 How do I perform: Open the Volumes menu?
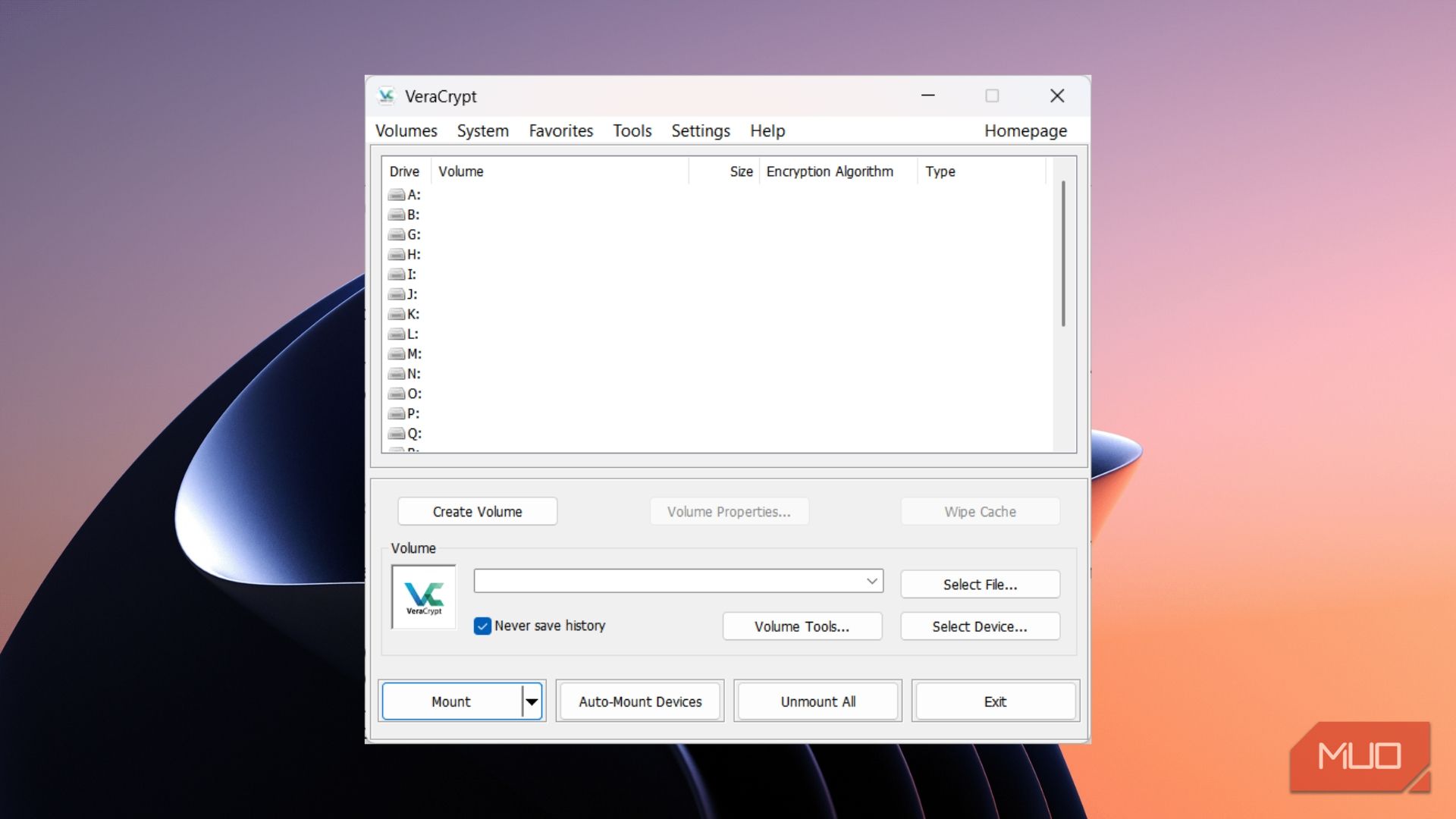click(x=406, y=130)
